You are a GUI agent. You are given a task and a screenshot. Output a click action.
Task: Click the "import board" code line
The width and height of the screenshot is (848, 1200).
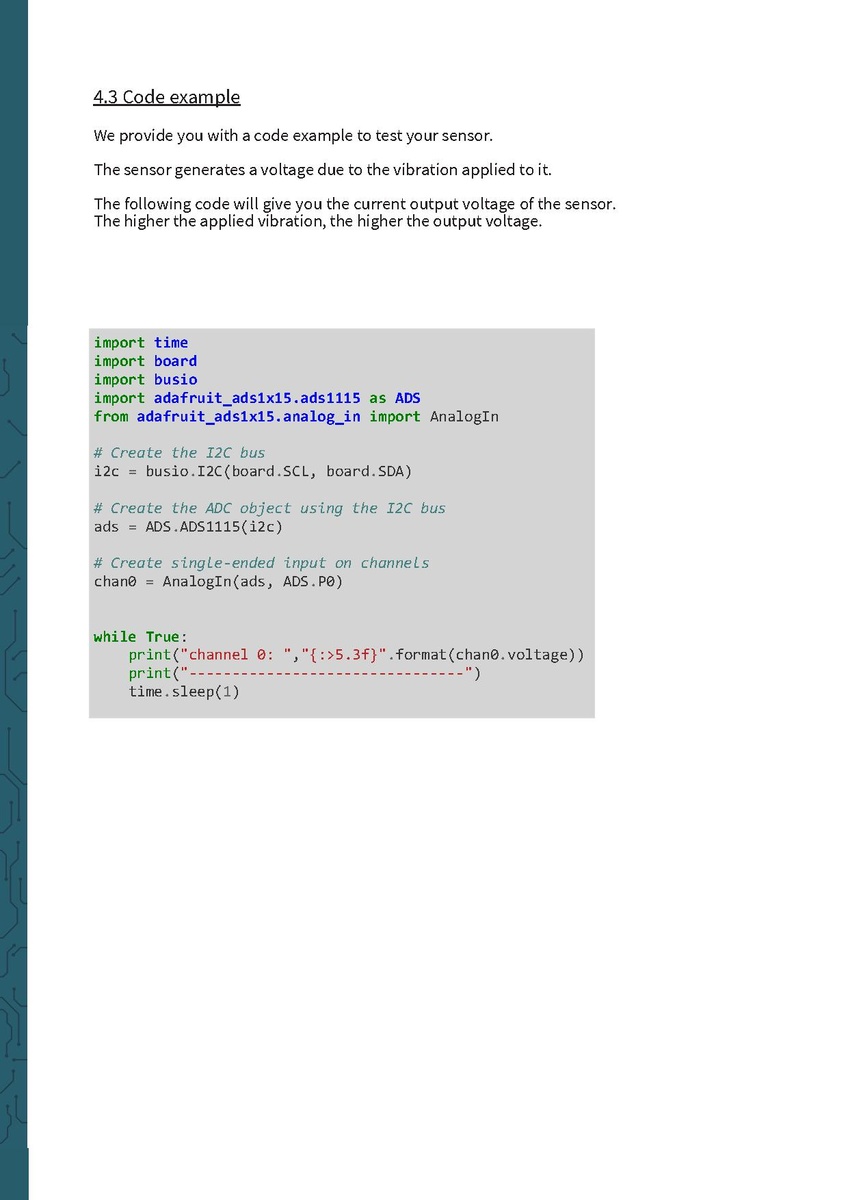145,361
